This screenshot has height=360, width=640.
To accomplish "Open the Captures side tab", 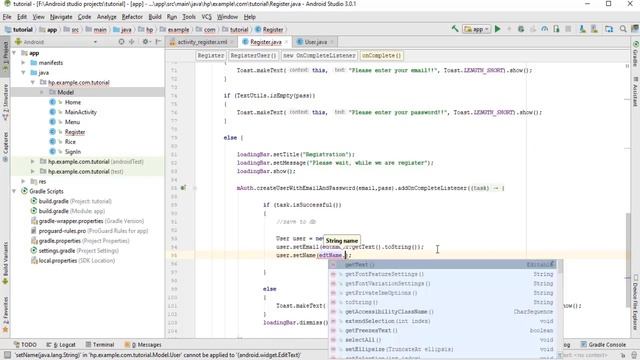I will click(x=5, y=147).
